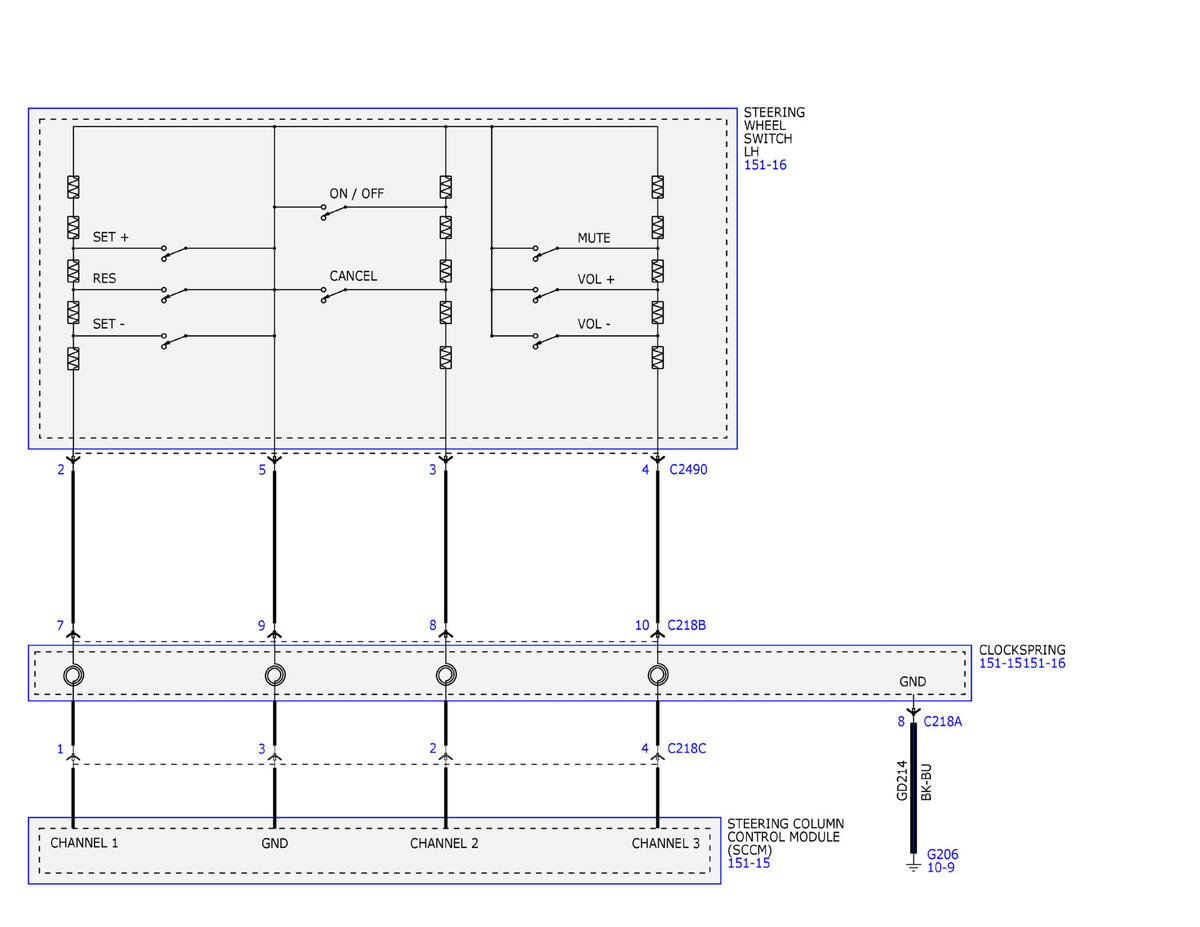
Task: Select pin number 1 at connector C218C
Action: point(60,748)
